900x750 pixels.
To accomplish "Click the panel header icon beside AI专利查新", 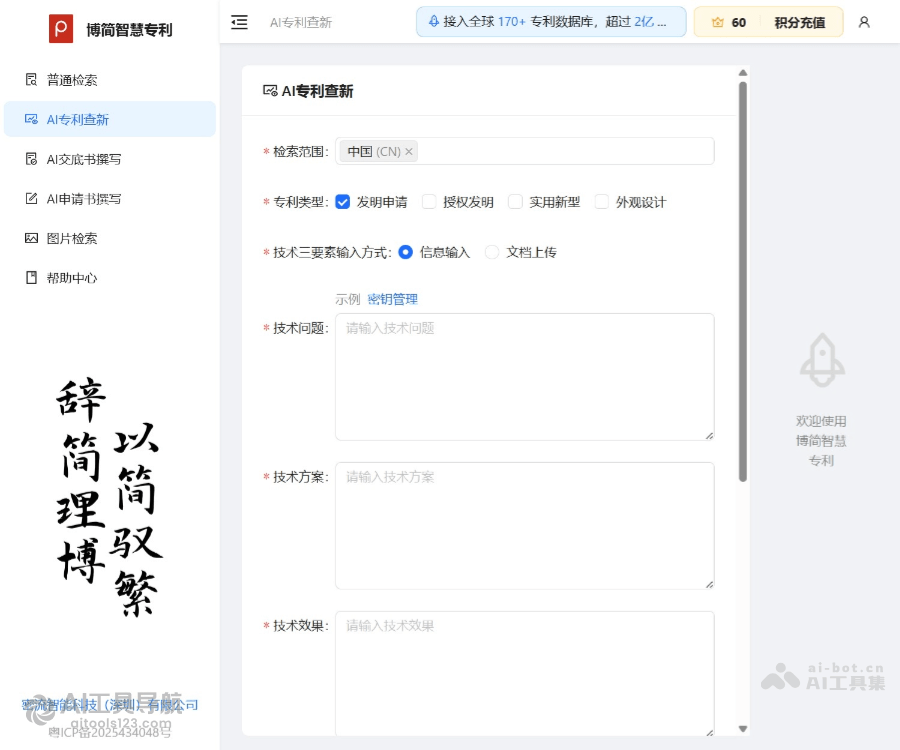I will pos(270,91).
